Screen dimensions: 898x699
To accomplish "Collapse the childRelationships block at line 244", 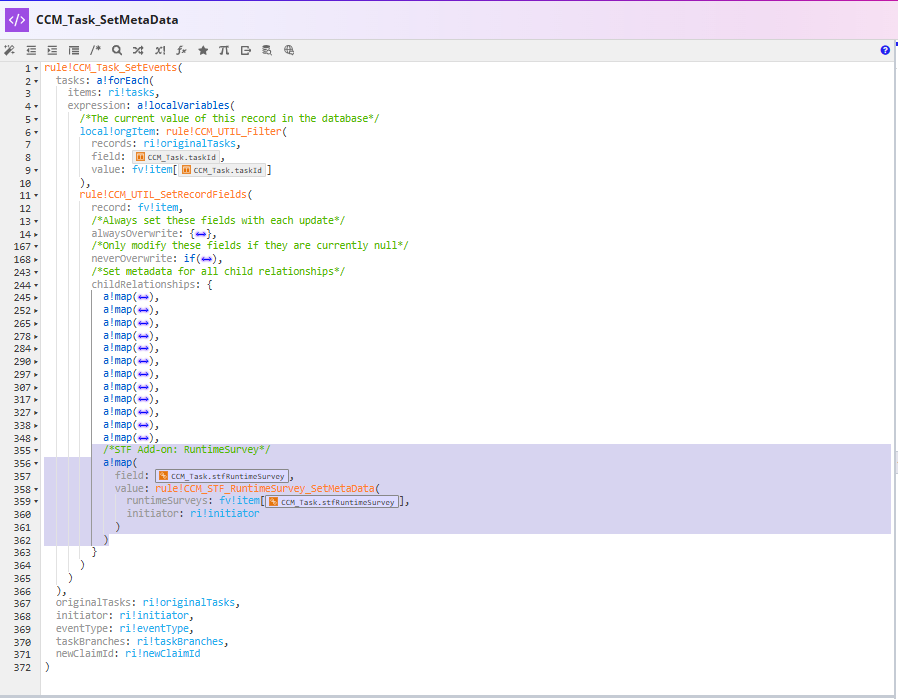I will tap(36, 285).
